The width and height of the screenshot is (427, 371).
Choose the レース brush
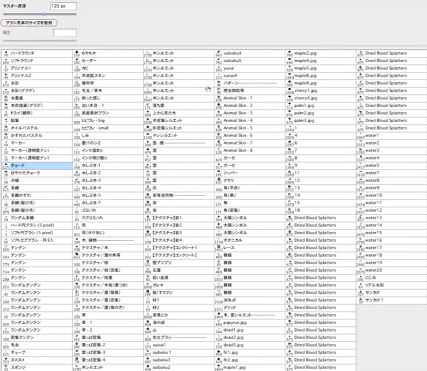coord(250,248)
